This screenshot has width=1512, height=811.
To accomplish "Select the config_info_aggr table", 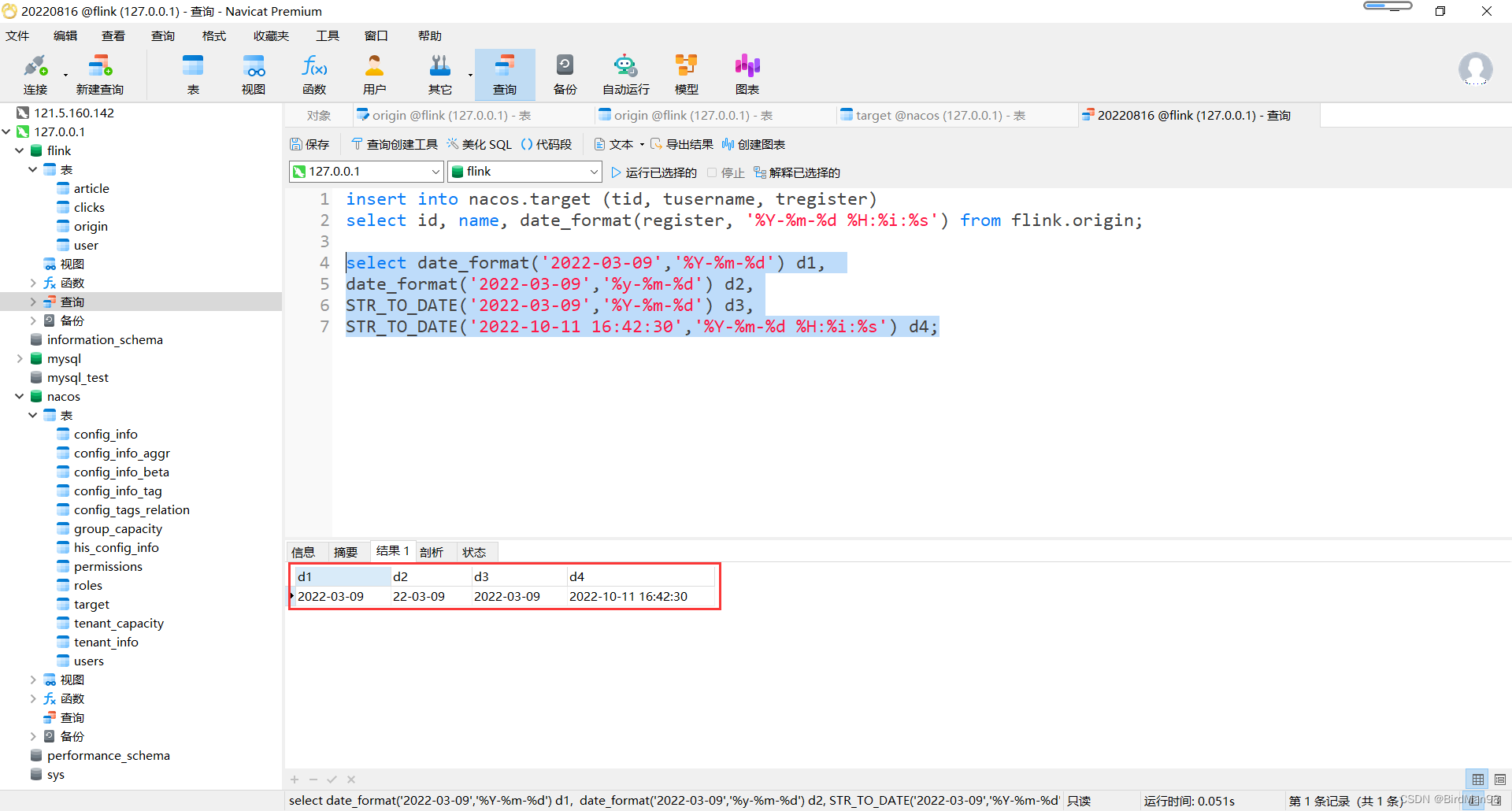I will [x=121, y=453].
